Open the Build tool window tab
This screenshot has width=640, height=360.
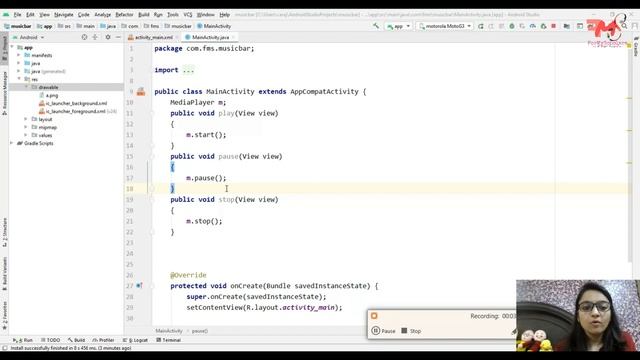77,340
